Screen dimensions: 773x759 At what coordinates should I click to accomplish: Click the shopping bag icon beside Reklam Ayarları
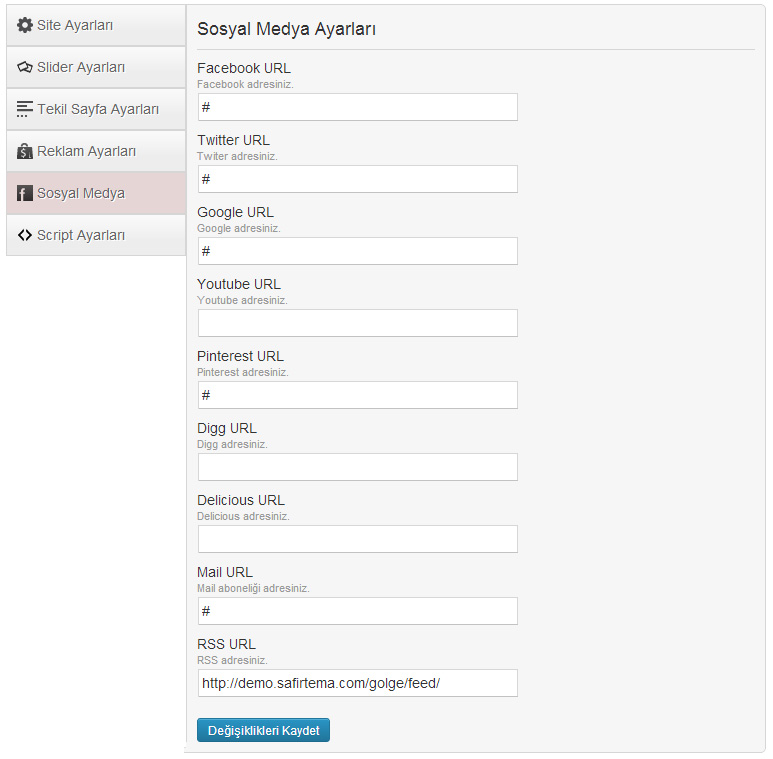click(x=25, y=151)
